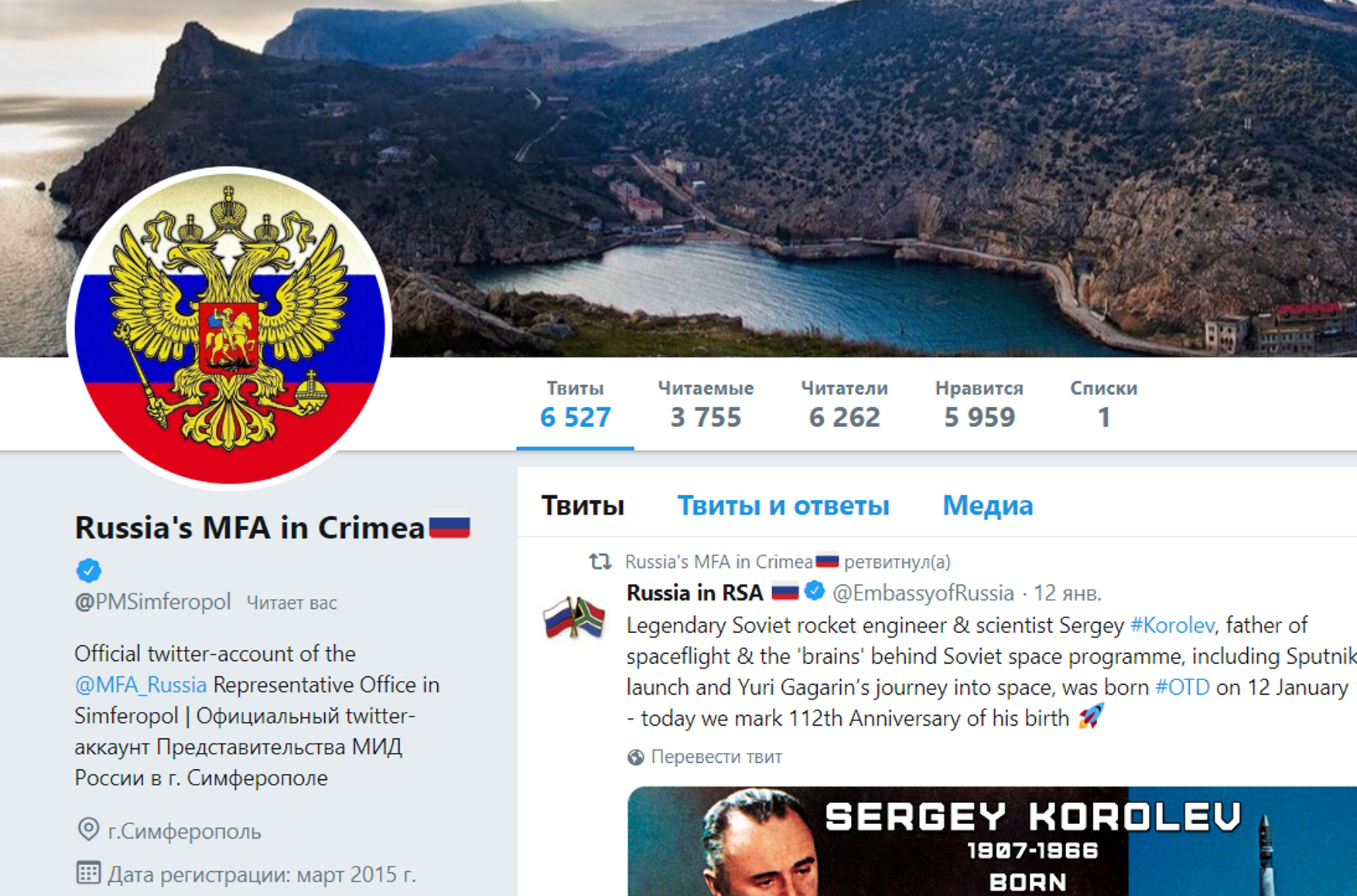The width and height of the screenshot is (1357, 896).
Task: View the Нравится 5 959 likes
Action: coord(979,404)
